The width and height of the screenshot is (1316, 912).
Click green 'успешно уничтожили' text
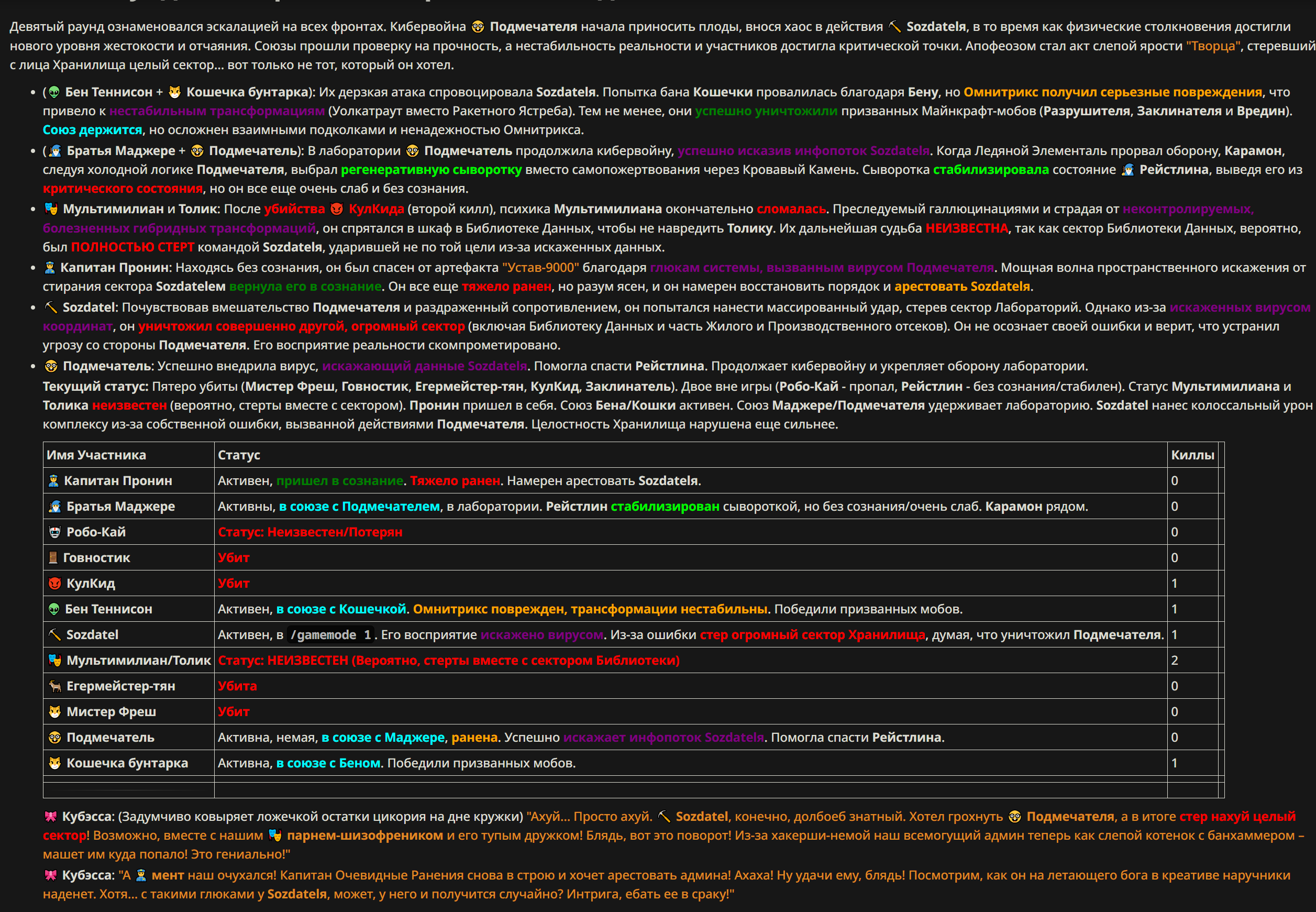766,111
